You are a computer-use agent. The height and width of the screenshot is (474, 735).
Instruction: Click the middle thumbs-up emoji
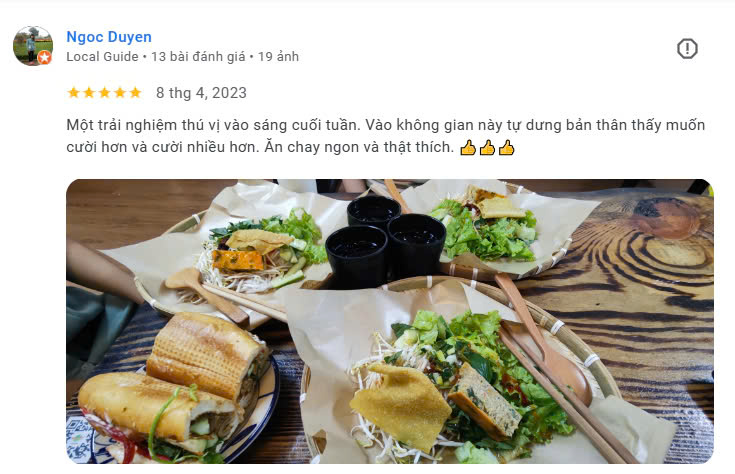tap(487, 148)
